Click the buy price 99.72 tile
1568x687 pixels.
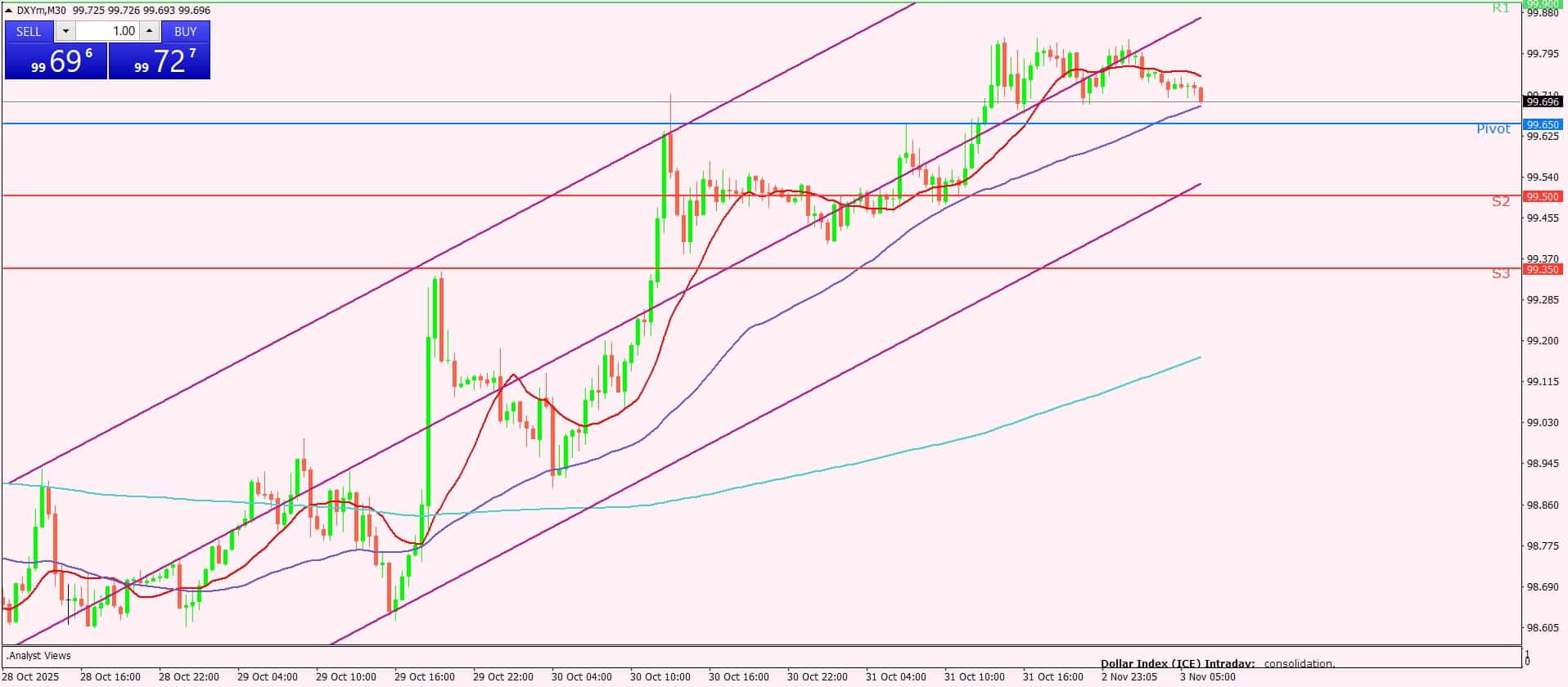click(x=160, y=61)
